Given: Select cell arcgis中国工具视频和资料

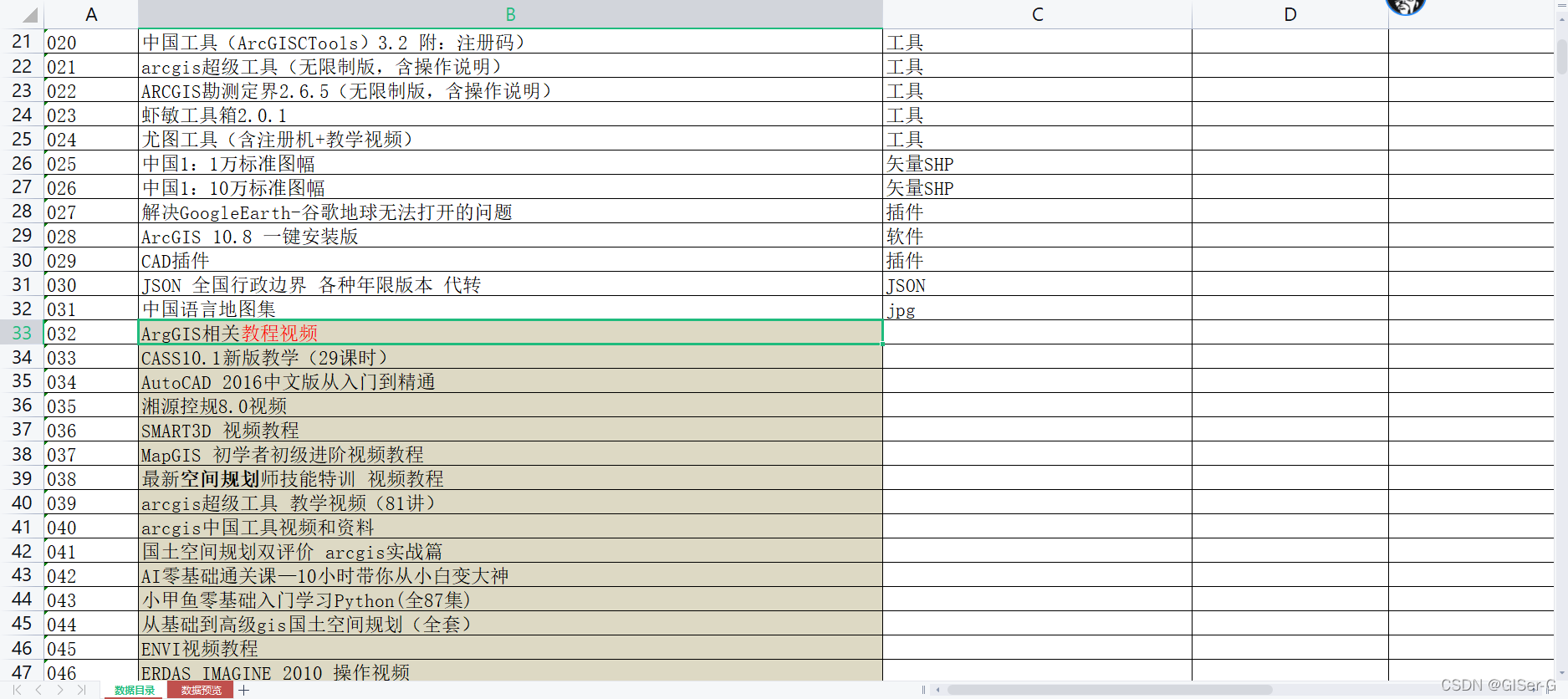Looking at the screenshot, I should [510, 527].
